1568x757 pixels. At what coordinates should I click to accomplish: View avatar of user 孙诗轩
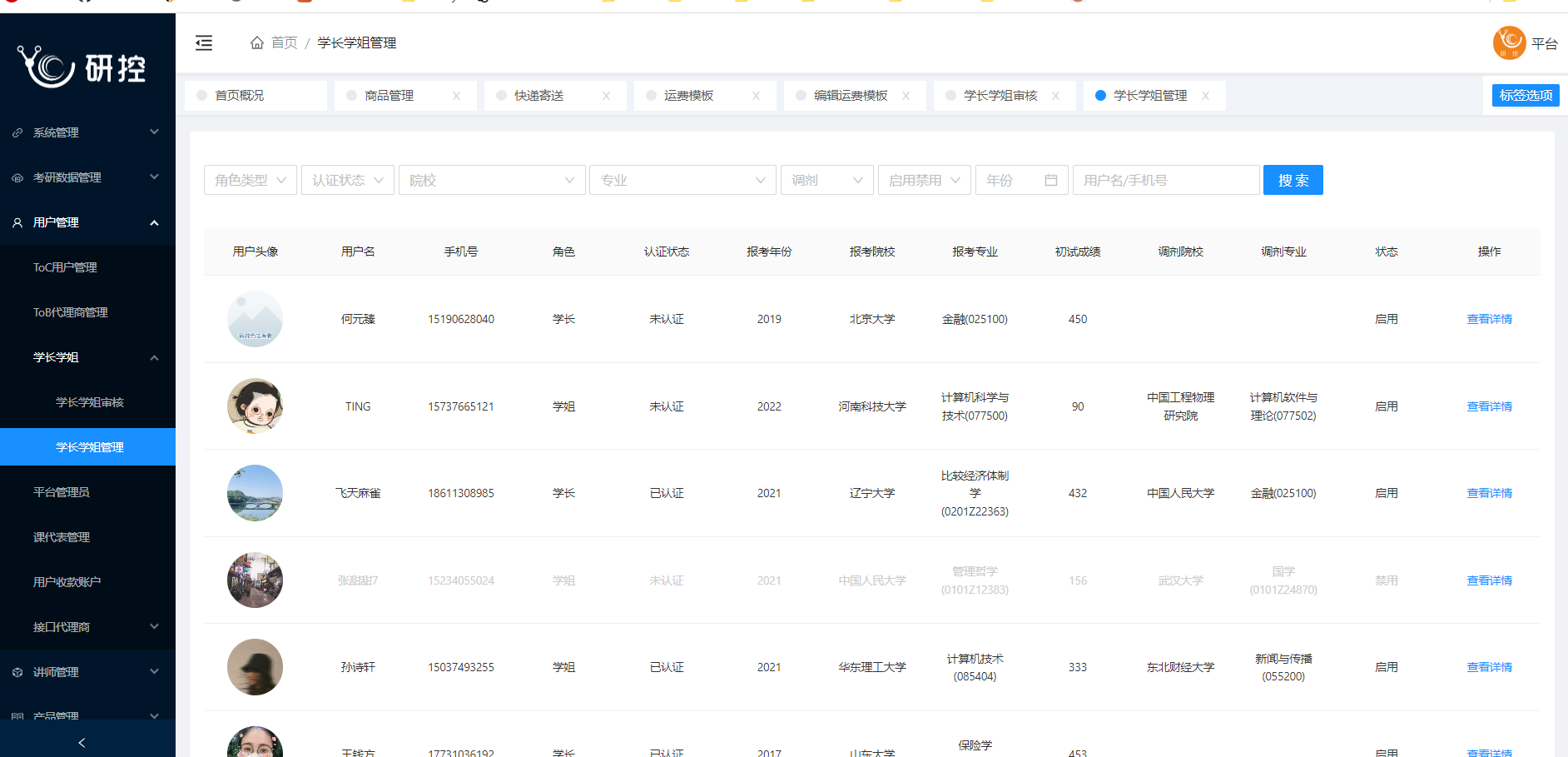click(x=255, y=667)
